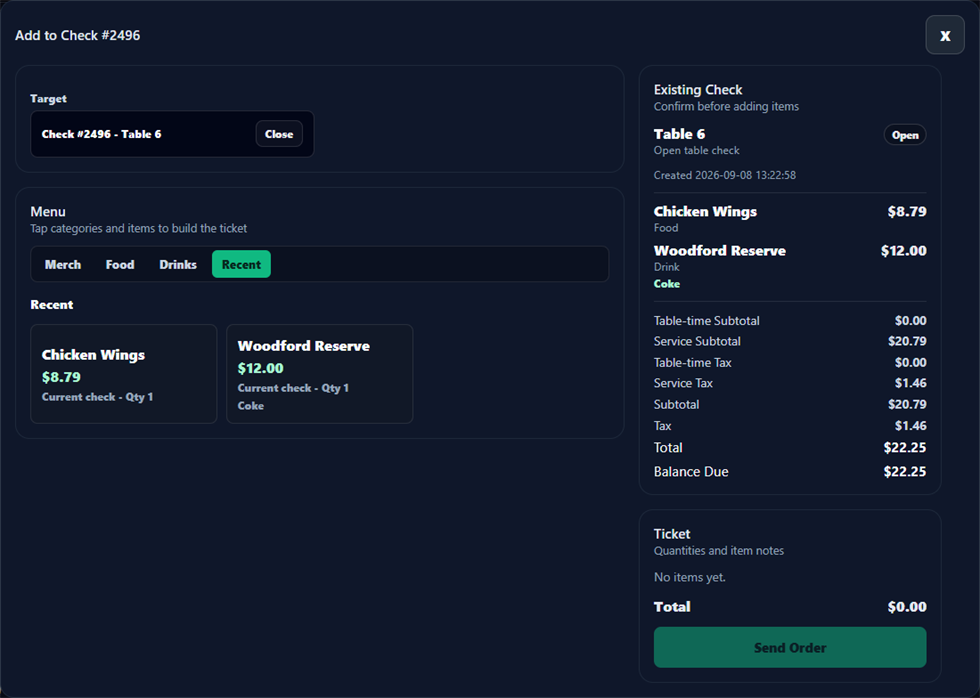Select the Check #2496 - Table 6 target field
The height and width of the screenshot is (698, 980).
172,134
